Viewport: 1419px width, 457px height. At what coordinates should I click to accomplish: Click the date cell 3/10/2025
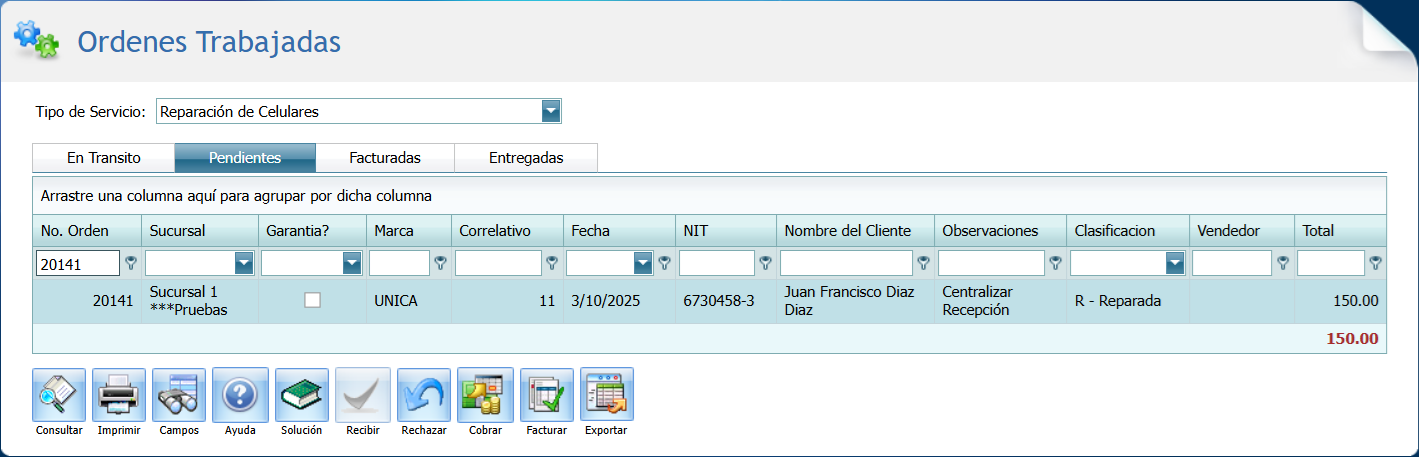coord(620,301)
